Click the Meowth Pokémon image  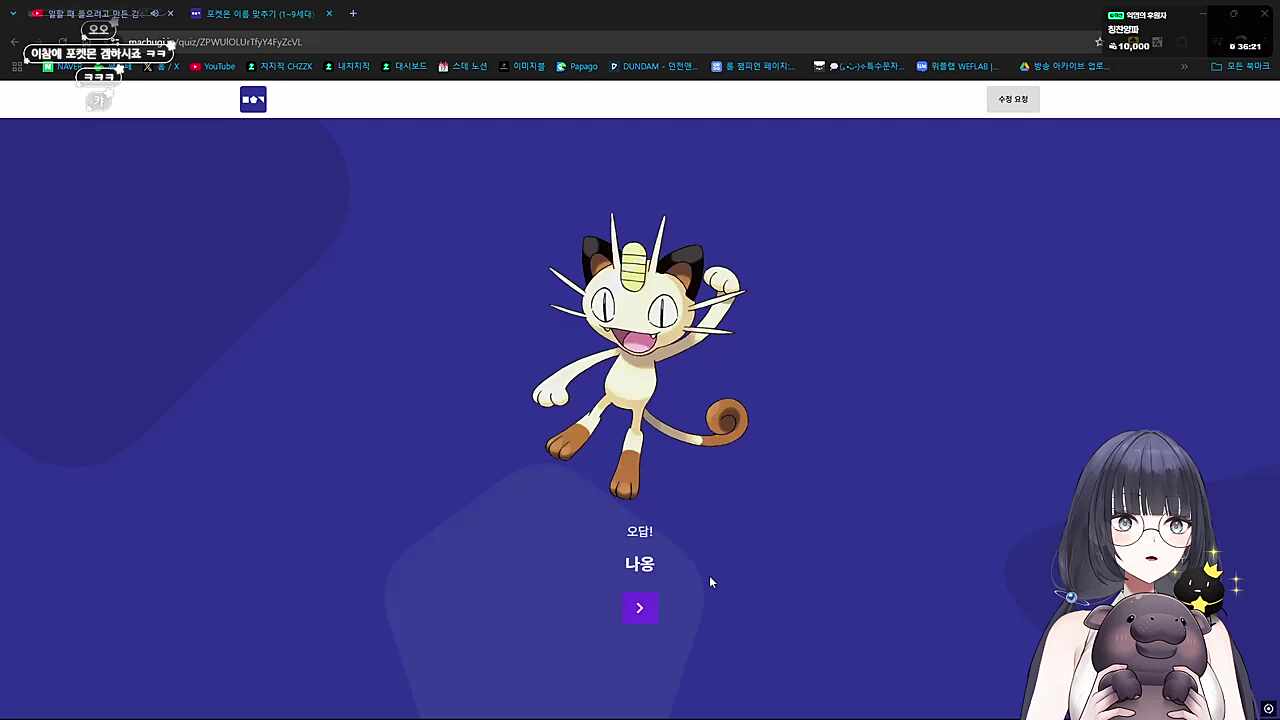tap(640, 356)
